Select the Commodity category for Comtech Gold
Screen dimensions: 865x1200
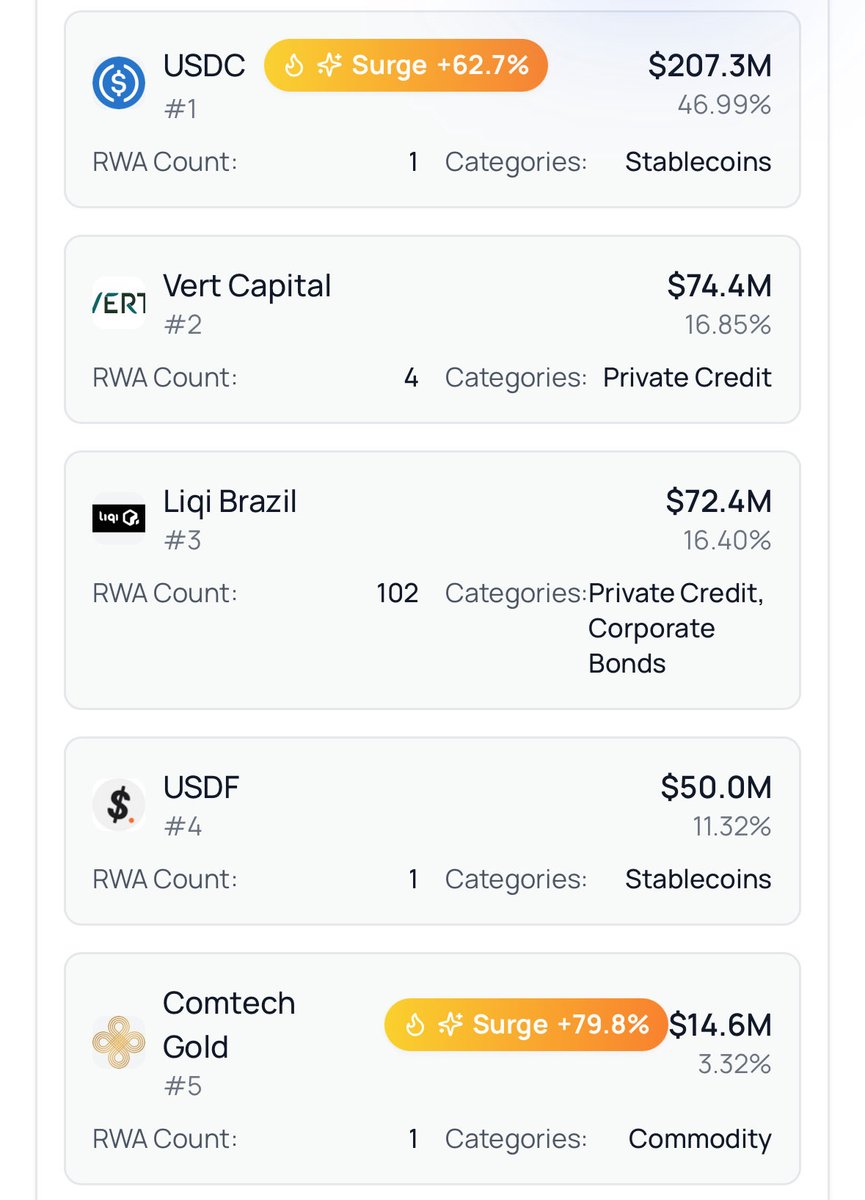coord(700,1139)
